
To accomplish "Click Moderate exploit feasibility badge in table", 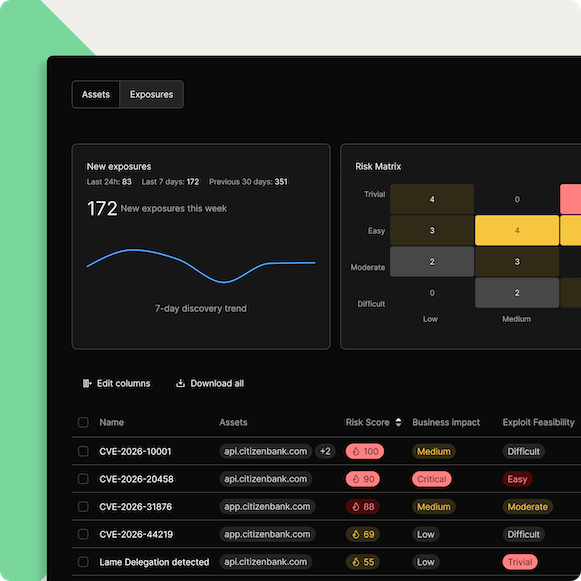I will (x=528, y=507).
